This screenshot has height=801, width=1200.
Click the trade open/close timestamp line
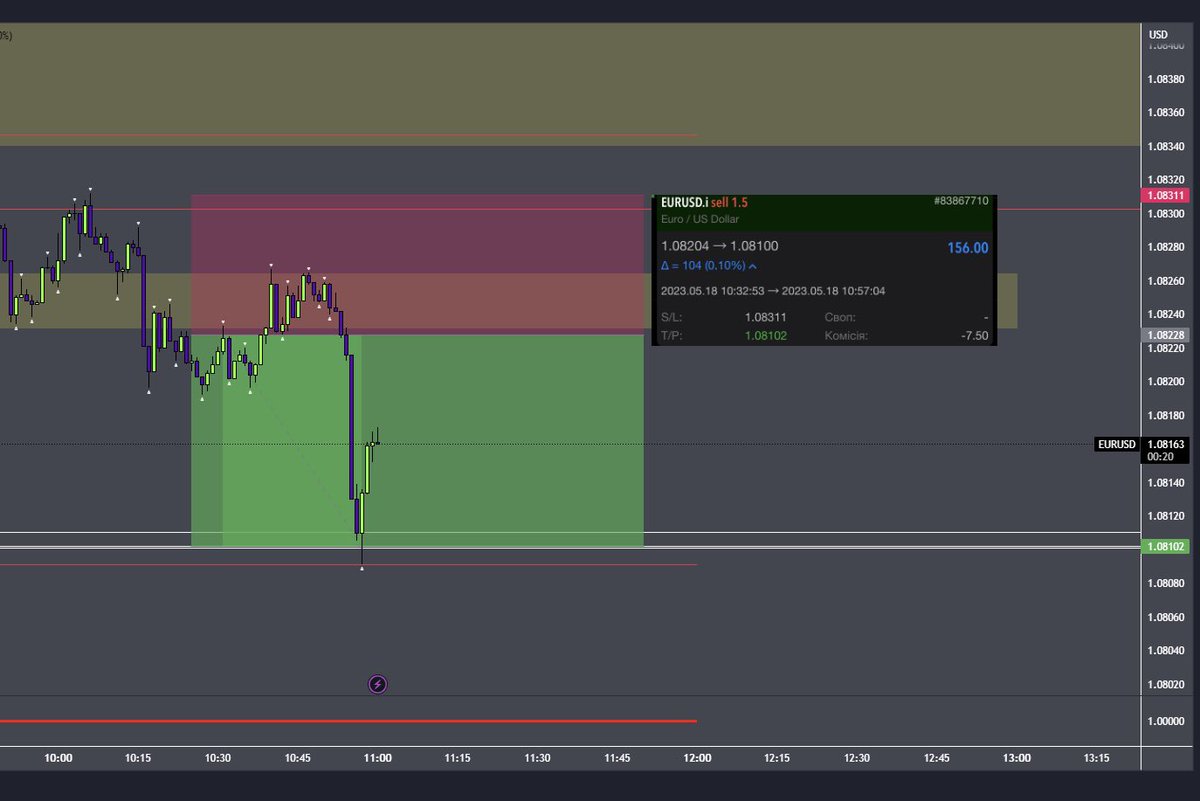(773, 291)
